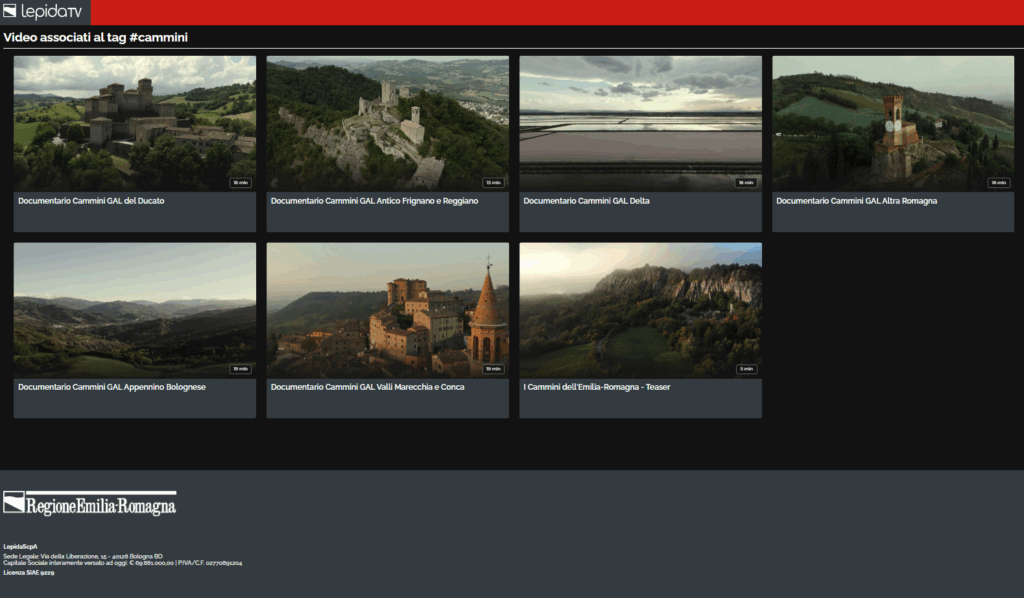1024x598 pixels.
Task: Open the Cammini Teaser cliff thumbnail
Action: [x=640, y=309]
